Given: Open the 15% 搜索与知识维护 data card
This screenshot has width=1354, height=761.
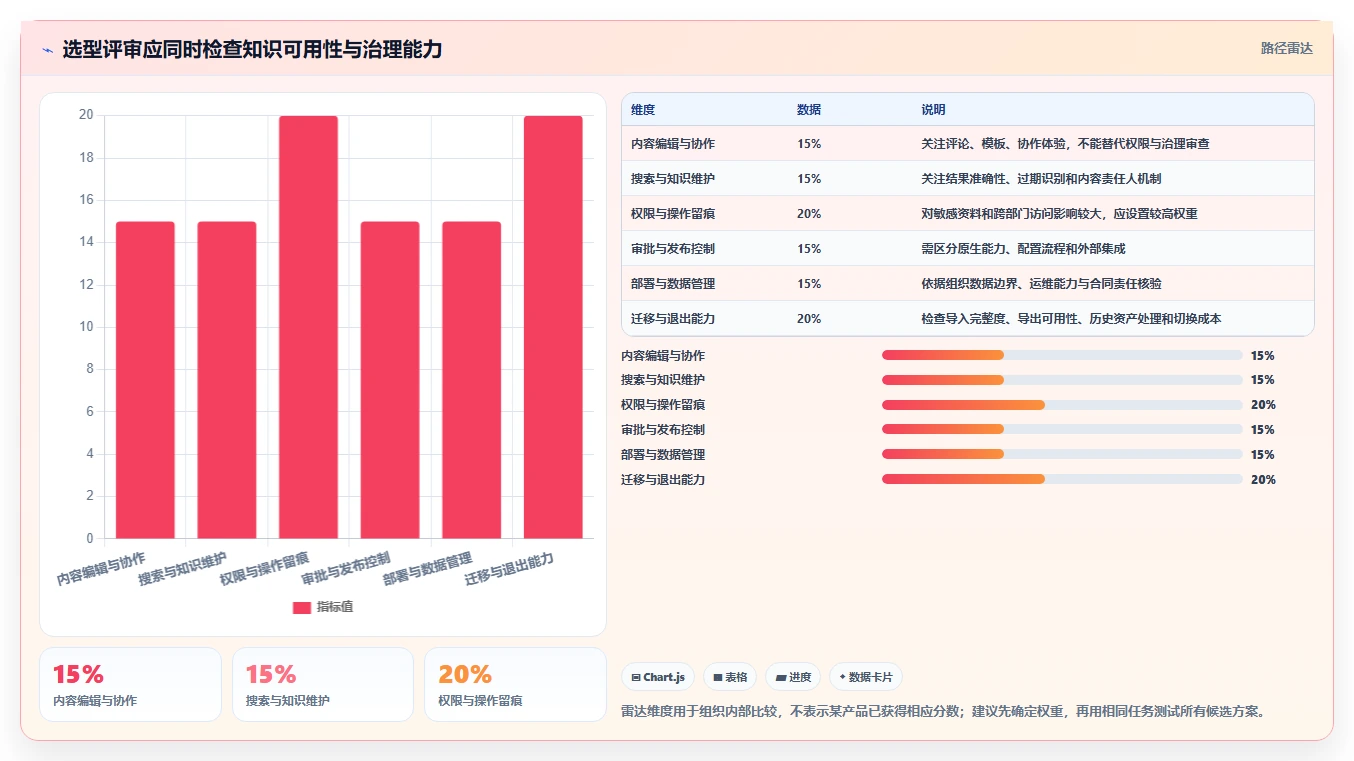Looking at the screenshot, I should coord(323,685).
